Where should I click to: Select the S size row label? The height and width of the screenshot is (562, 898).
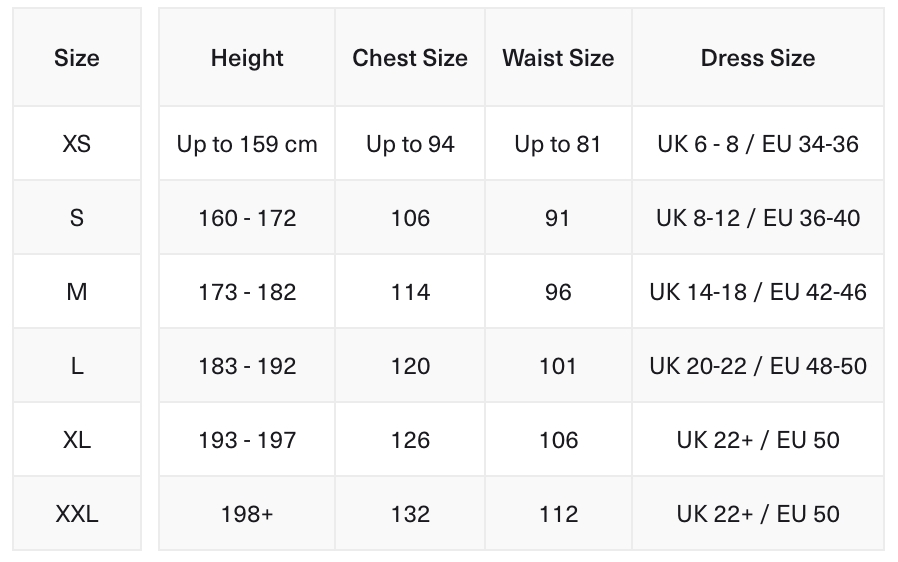coord(77,218)
